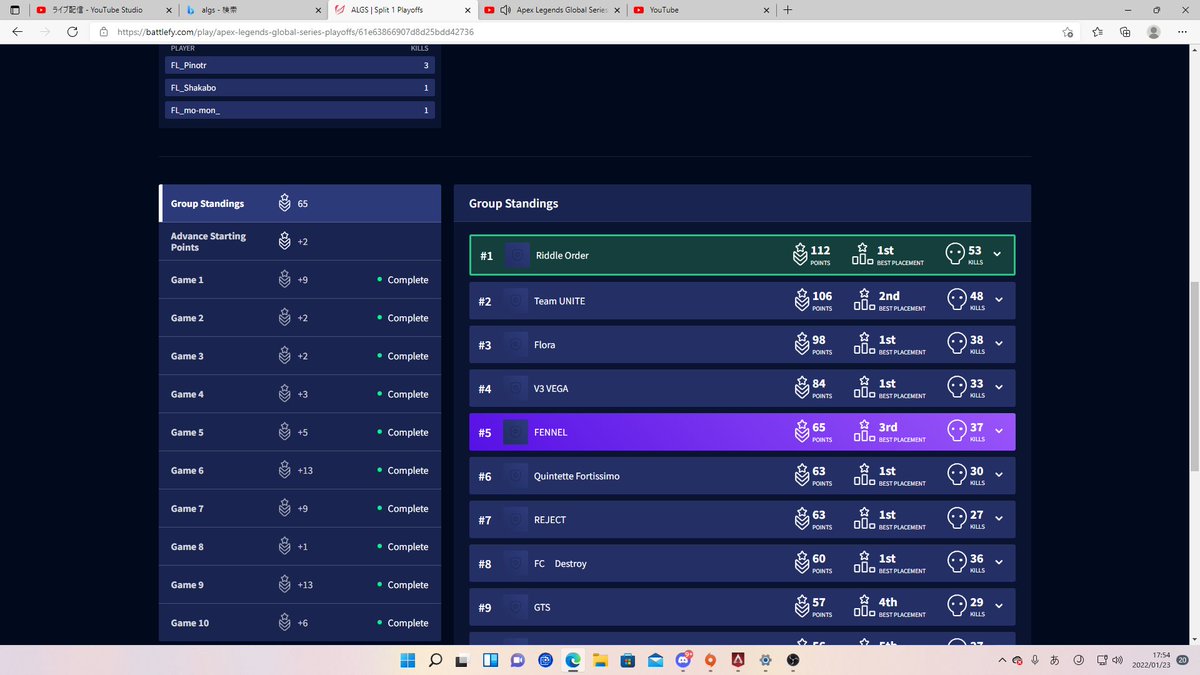The height and width of the screenshot is (675, 1200).
Task: Show hidden system tray icons chevron
Action: tap(1003, 660)
